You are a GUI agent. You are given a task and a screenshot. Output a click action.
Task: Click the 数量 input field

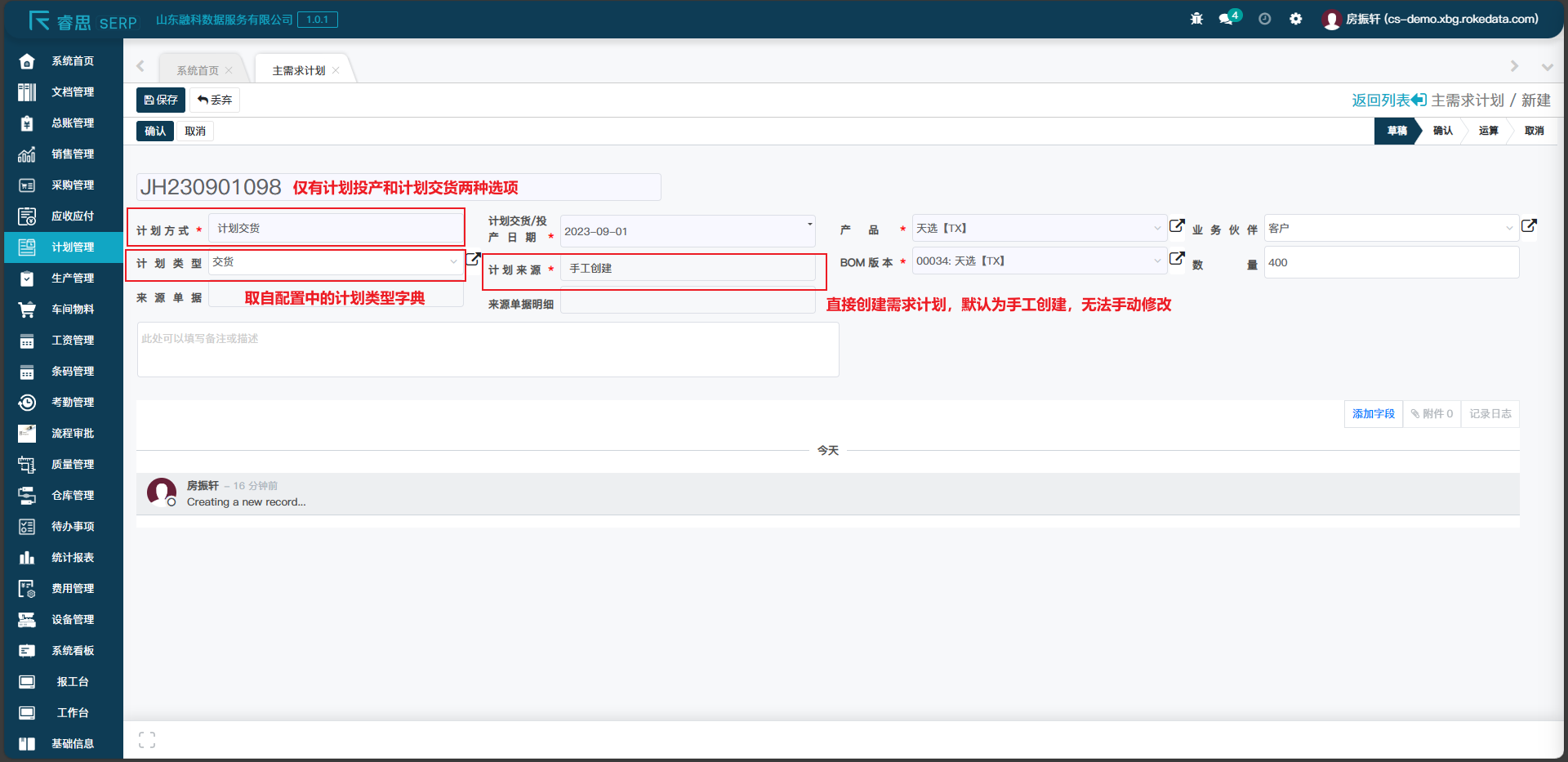(x=1391, y=263)
